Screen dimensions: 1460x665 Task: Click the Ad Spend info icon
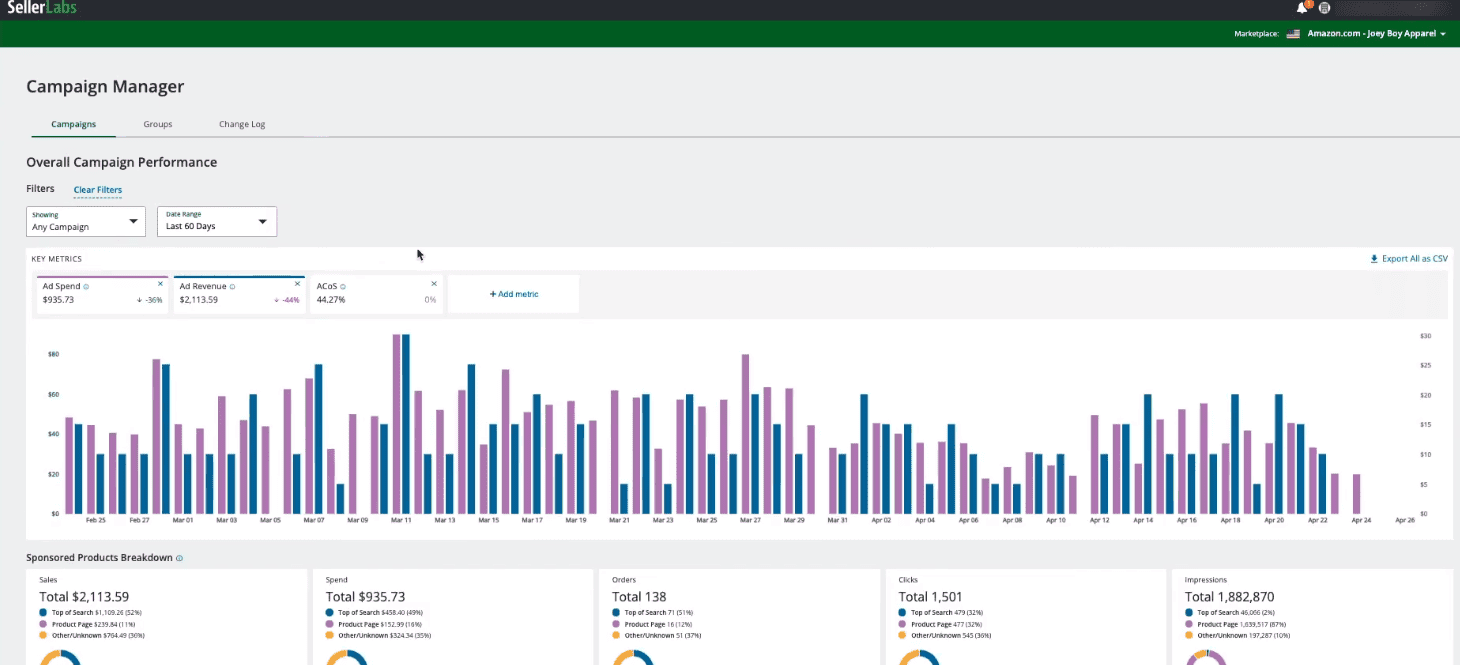86,287
